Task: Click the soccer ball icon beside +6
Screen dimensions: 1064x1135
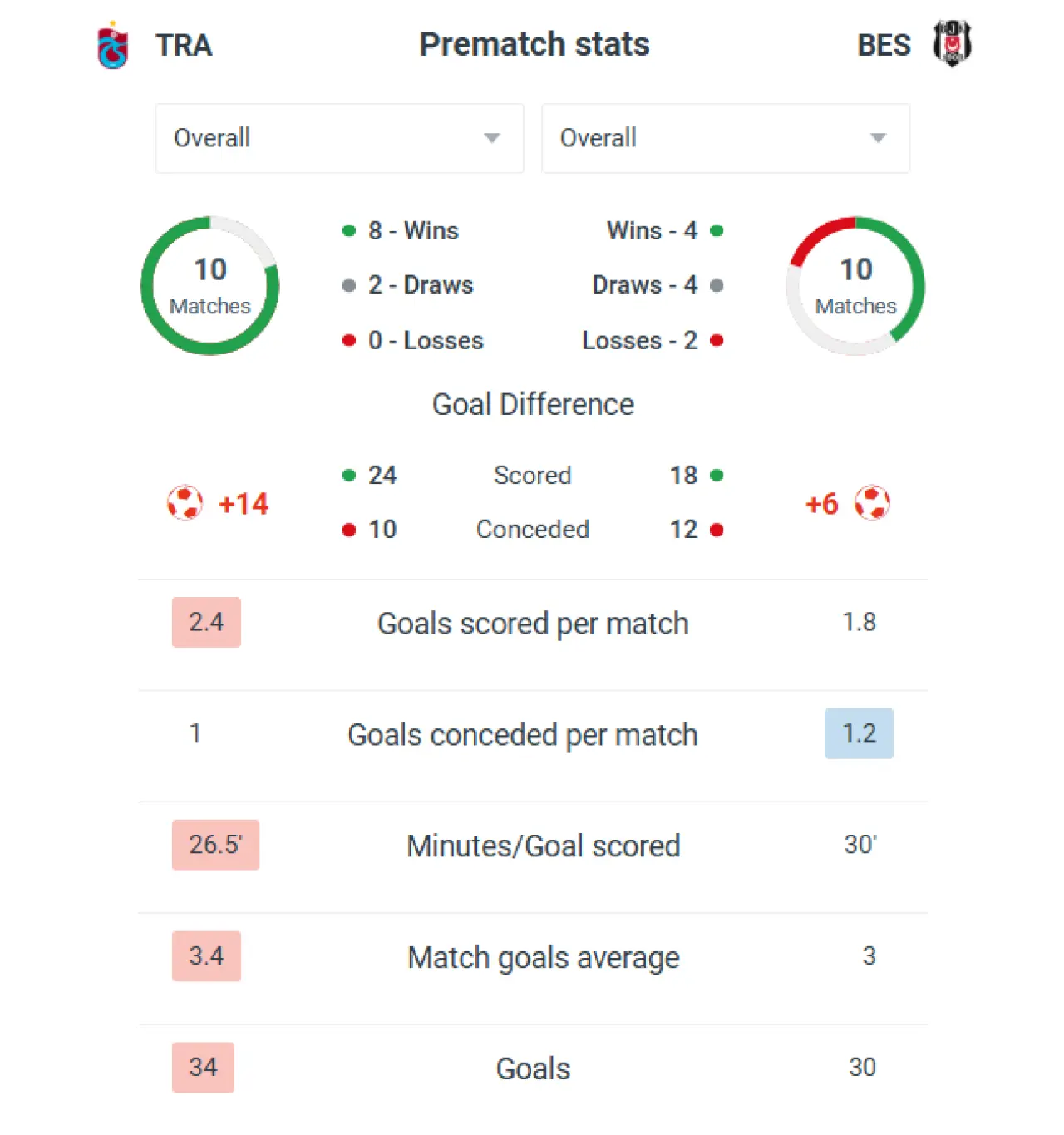Action: coord(872,503)
